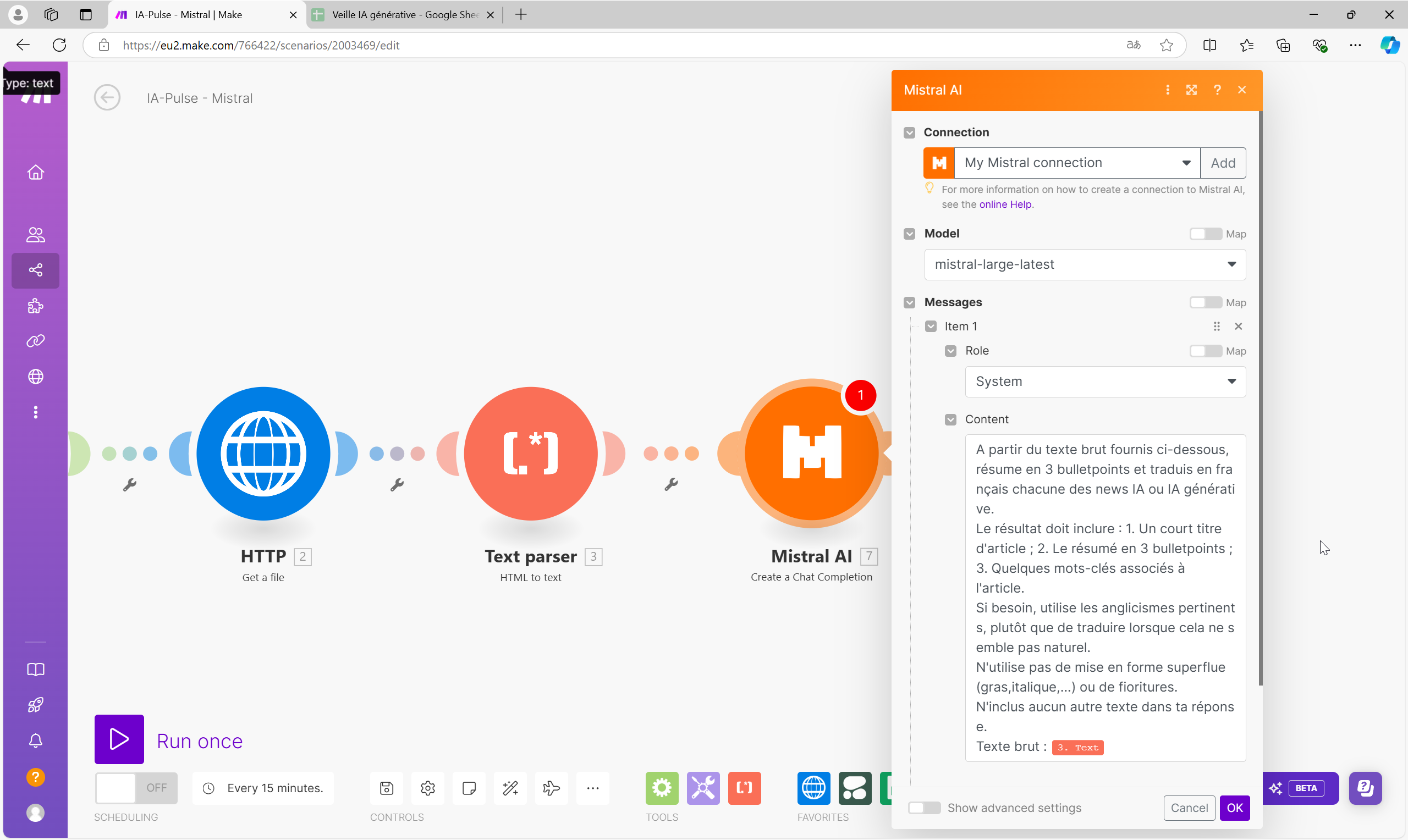The height and width of the screenshot is (840, 1408).
Task: Click into the Content prompt text field
Action: coord(1105,598)
